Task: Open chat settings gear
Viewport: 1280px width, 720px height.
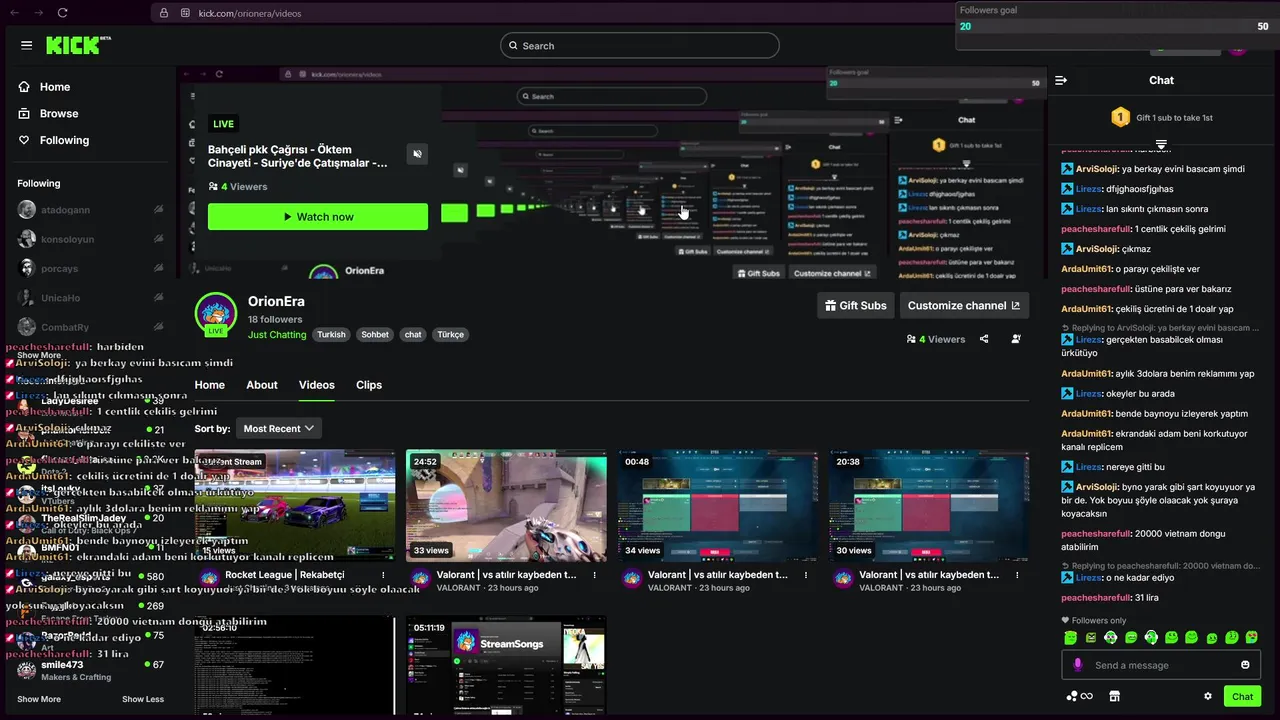Action: point(1208,696)
